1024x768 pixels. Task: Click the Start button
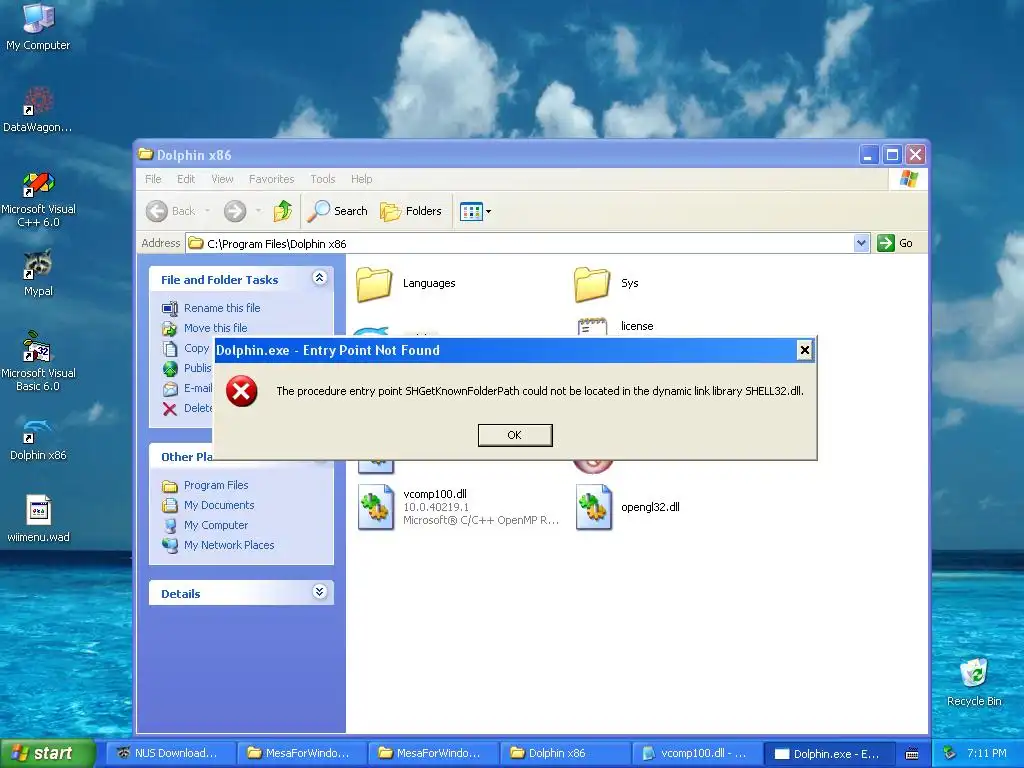tap(47, 753)
